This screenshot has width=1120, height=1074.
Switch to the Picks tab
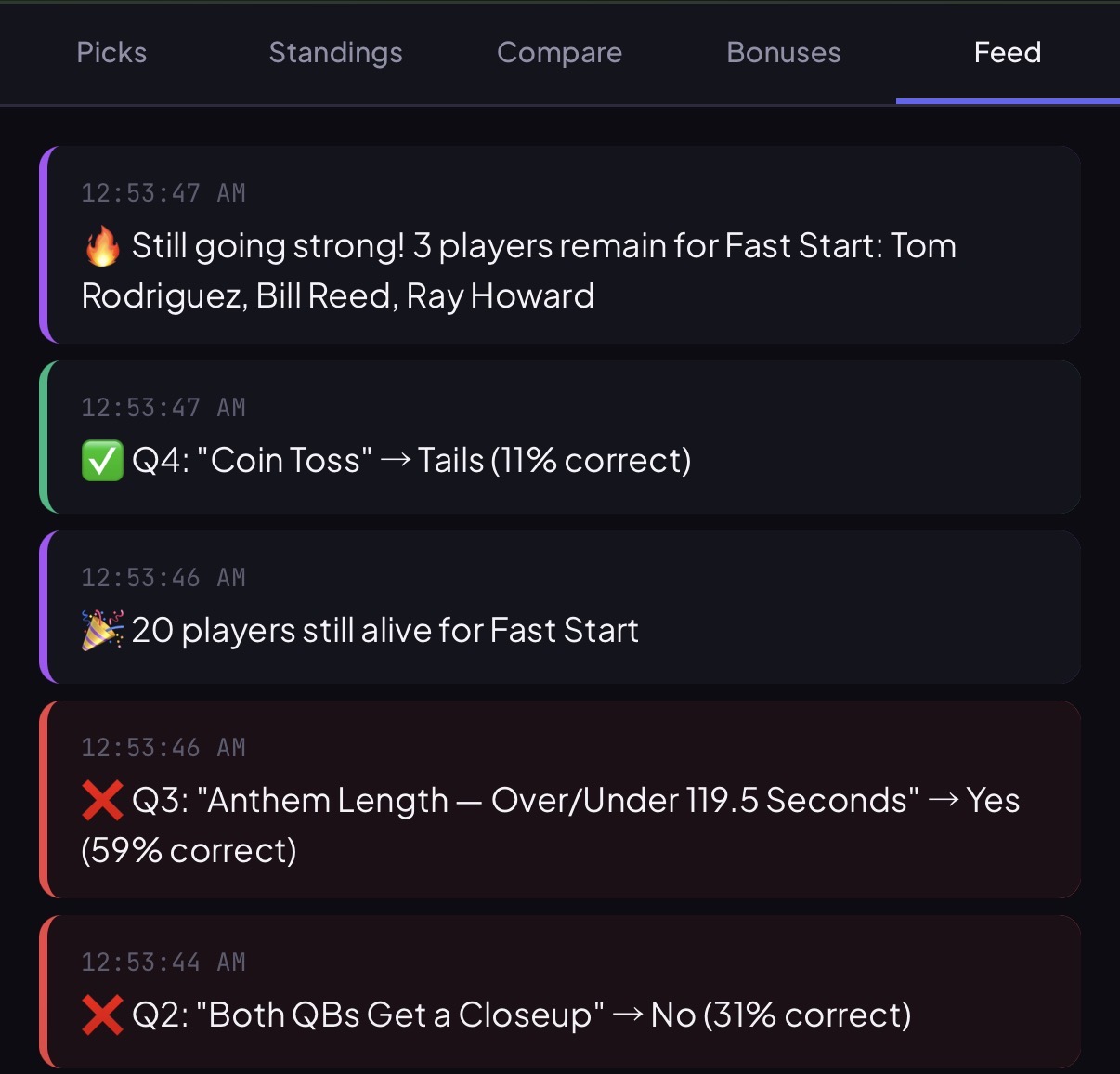point(111,53)
